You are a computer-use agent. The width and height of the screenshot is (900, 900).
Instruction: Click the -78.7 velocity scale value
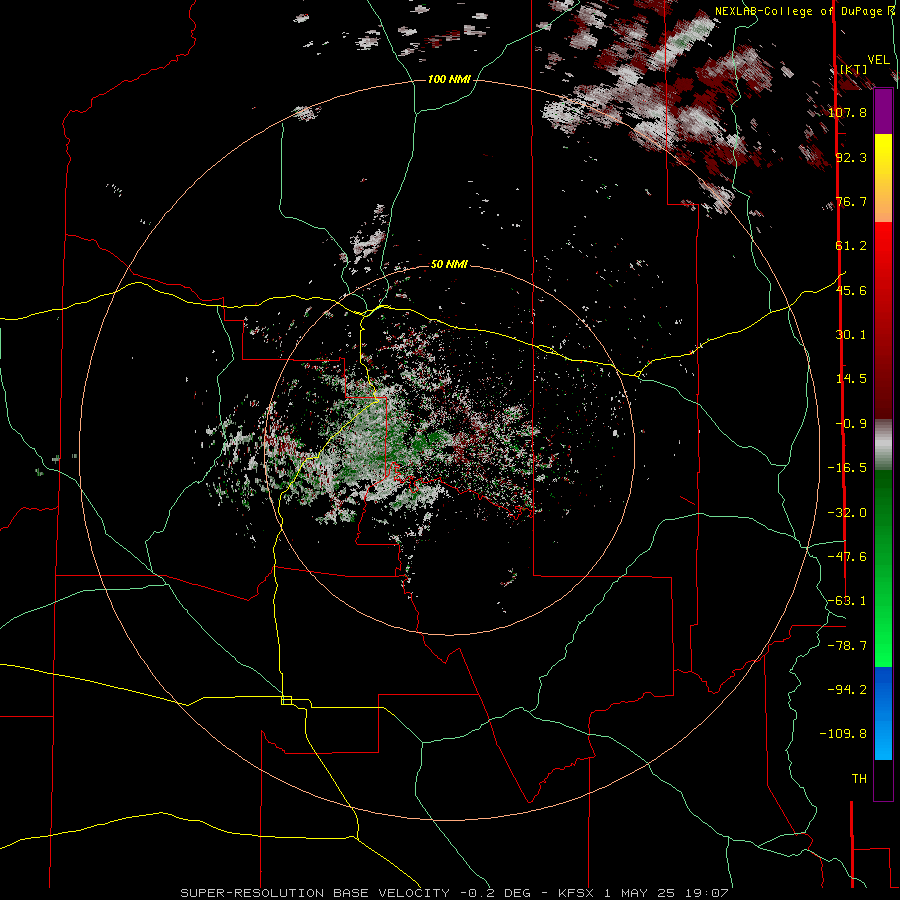tap(847, 646)
